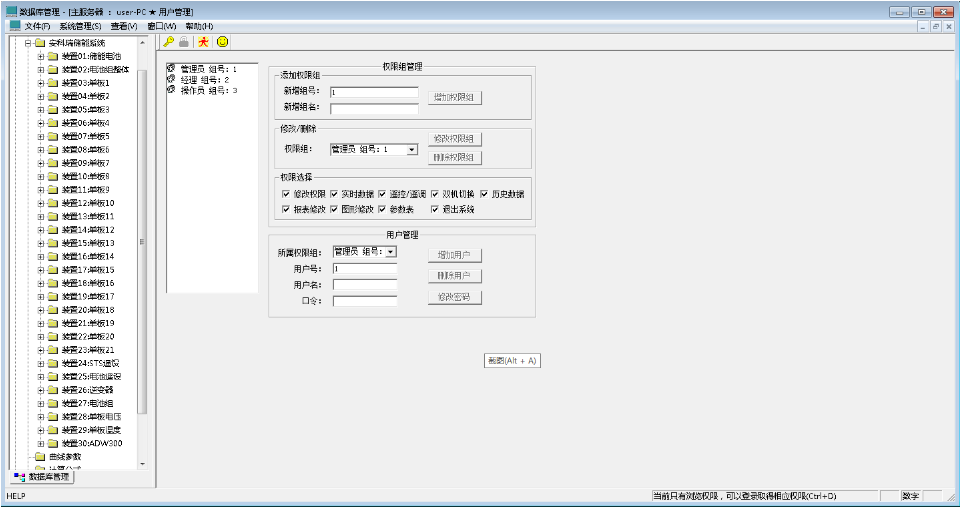
Task: Click the 装置16:单板14 folder icon
Action: 53,257
